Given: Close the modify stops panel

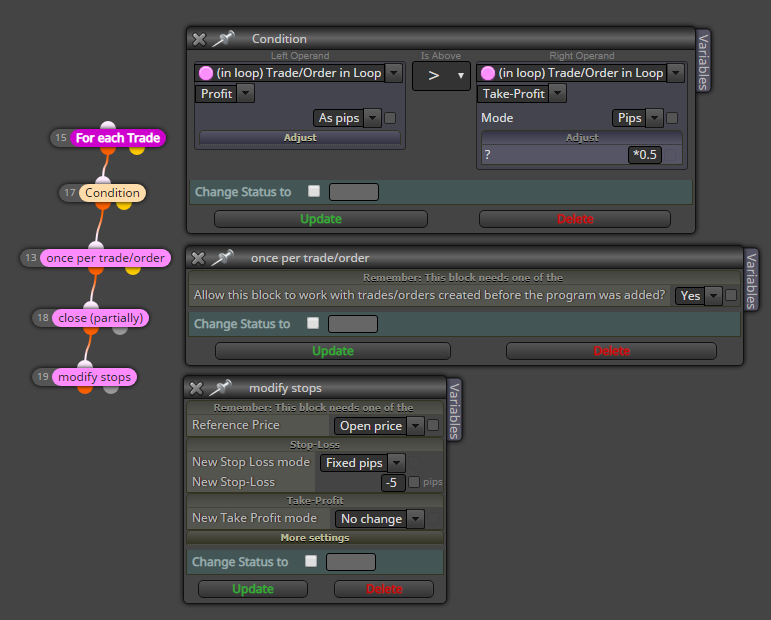Looking at the screenshot, I should tap(196, 388).
